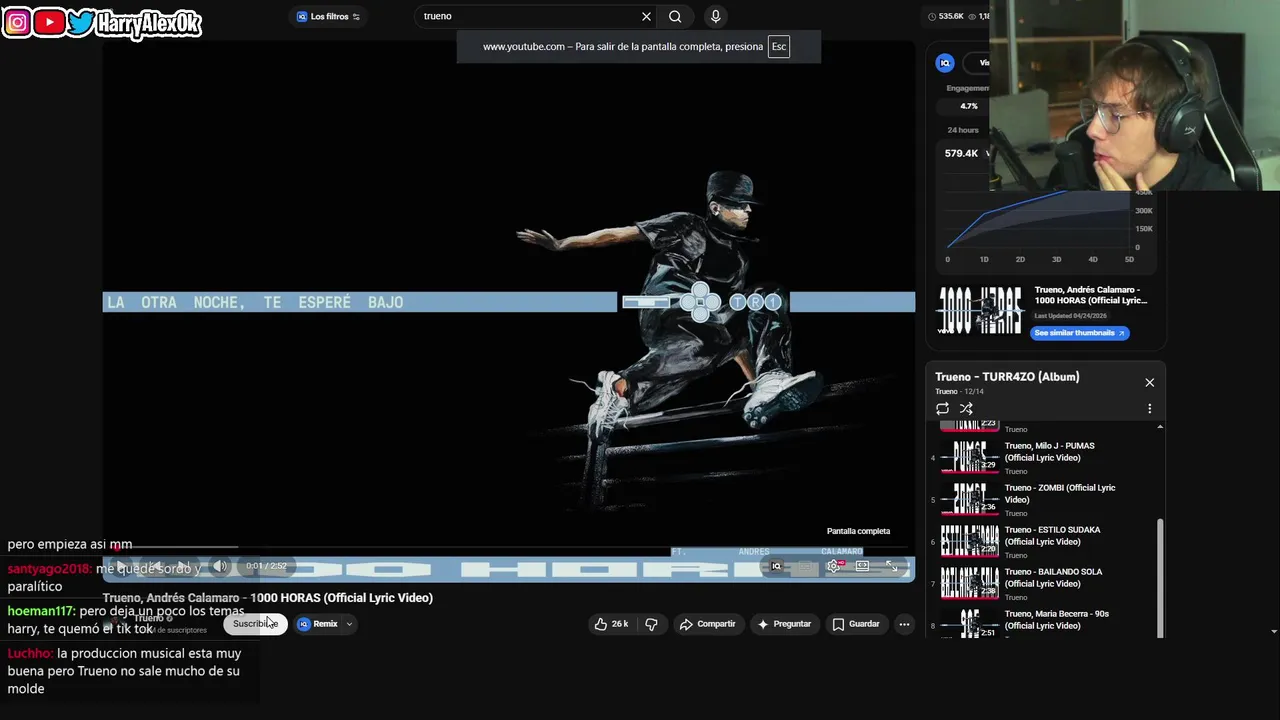Image resolution: width=1280 pixels, height=720 pixels.
Task: Click the 535.6K views stat at the top
Action: (x=946, y=16)
